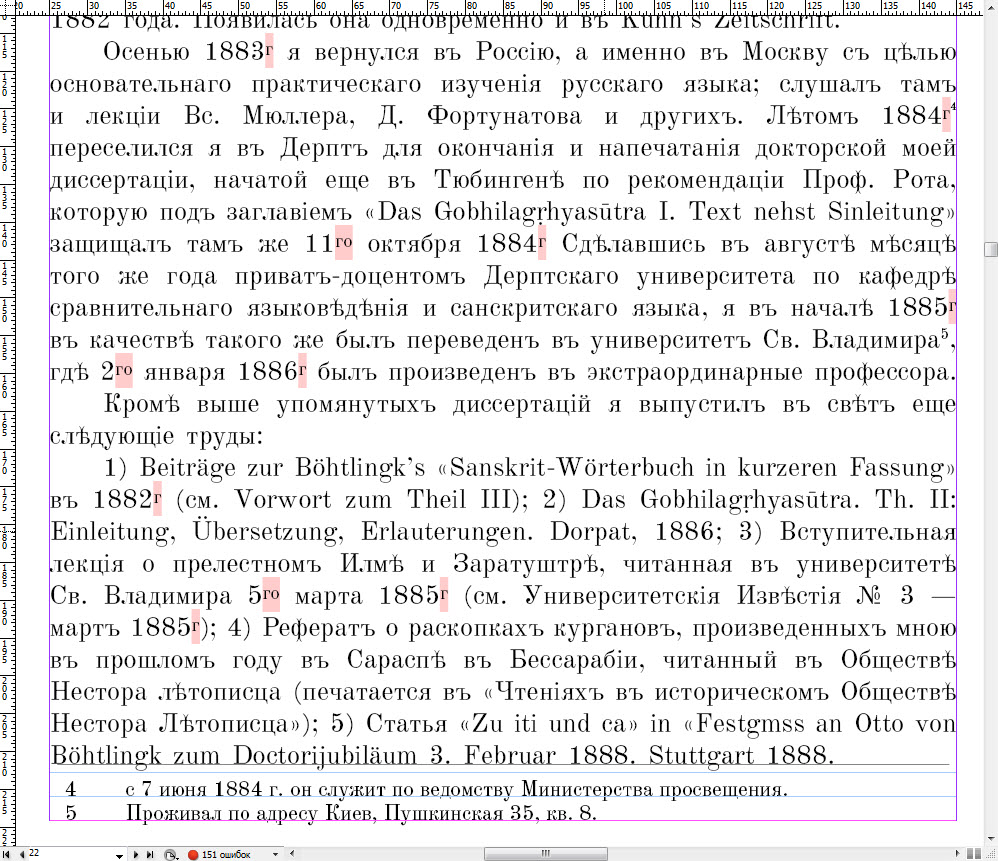Click footnote reference 4 after 'Лѣтомъ 1884г'
The height and width of the screenshot is (861, 998).
(953, 106)
